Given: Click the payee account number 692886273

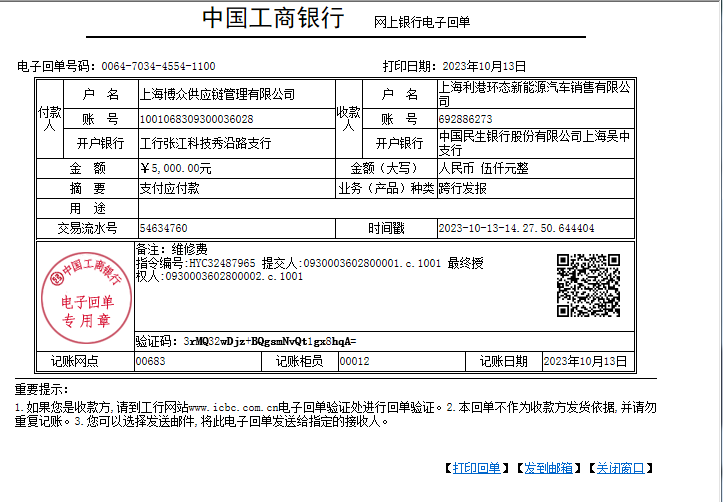Looking at the screenshot, I should 465,119.
